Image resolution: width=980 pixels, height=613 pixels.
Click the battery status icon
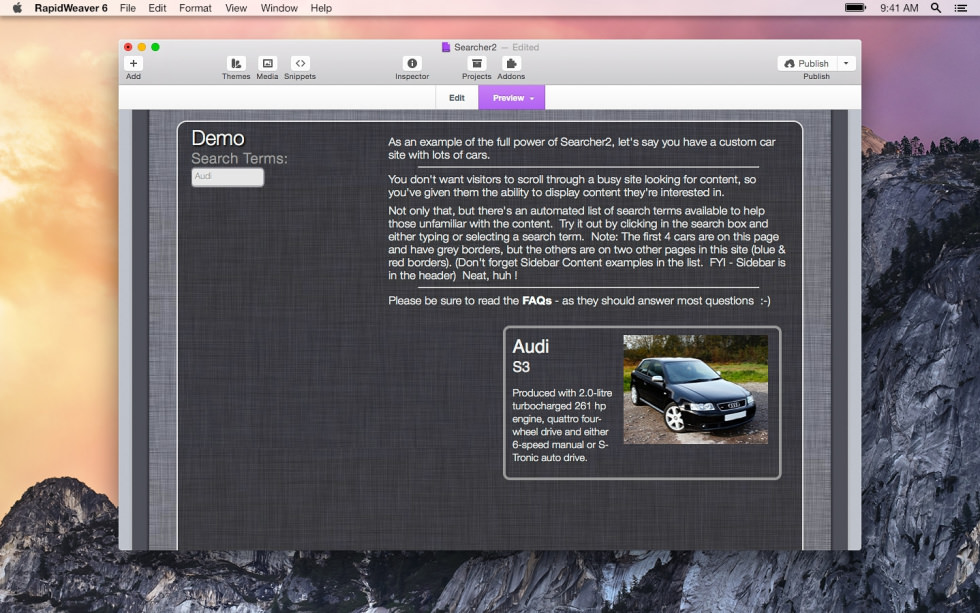tap(856, 8)
